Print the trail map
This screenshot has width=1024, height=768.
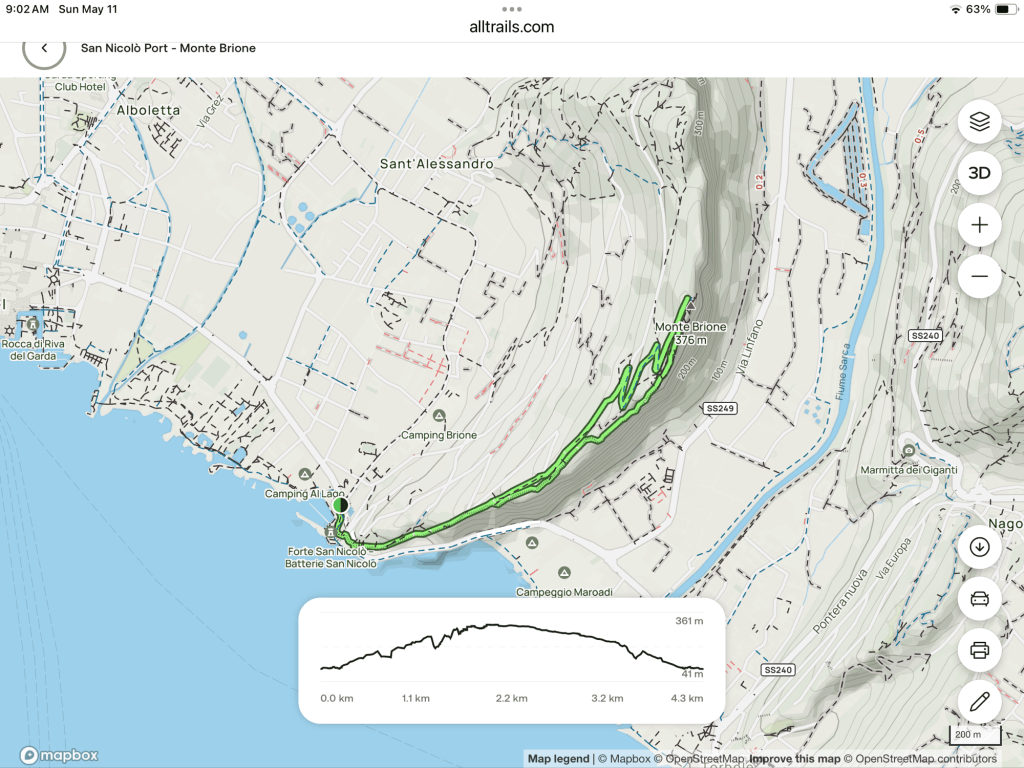tap(979, 650)
